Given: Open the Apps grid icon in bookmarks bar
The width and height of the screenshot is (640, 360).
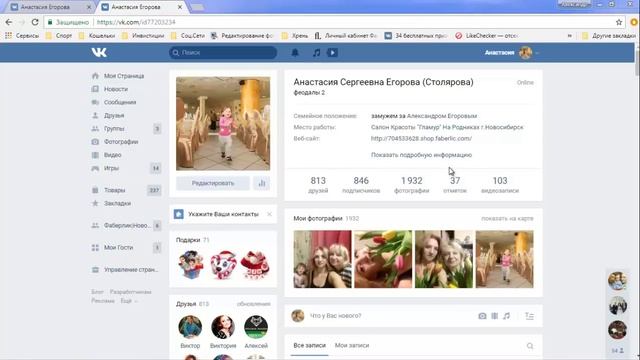Looking at the screenshot, I should 8,36.
